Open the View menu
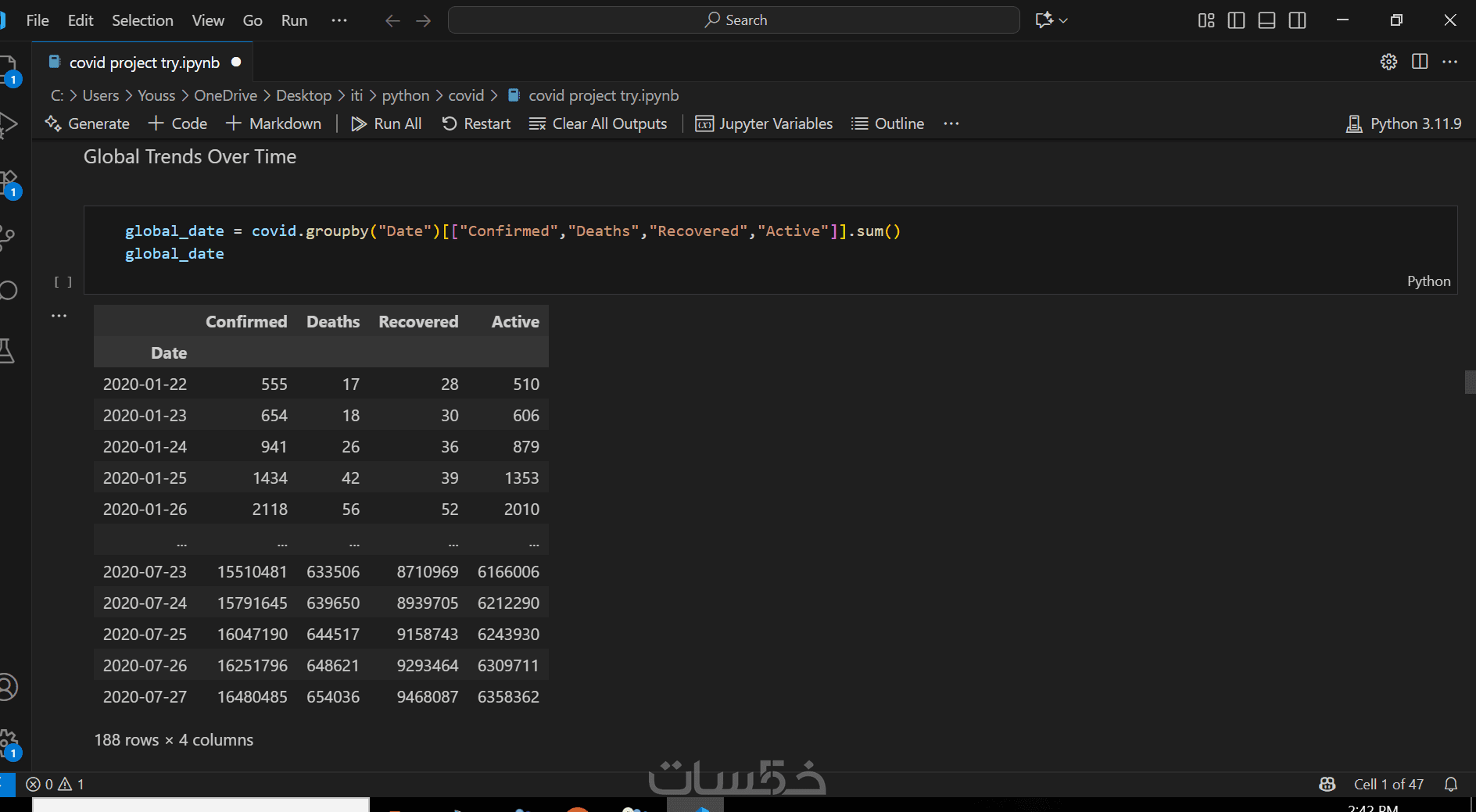Screen dimensions: 1476x812 pyautogui.click(x=208, y=20)
